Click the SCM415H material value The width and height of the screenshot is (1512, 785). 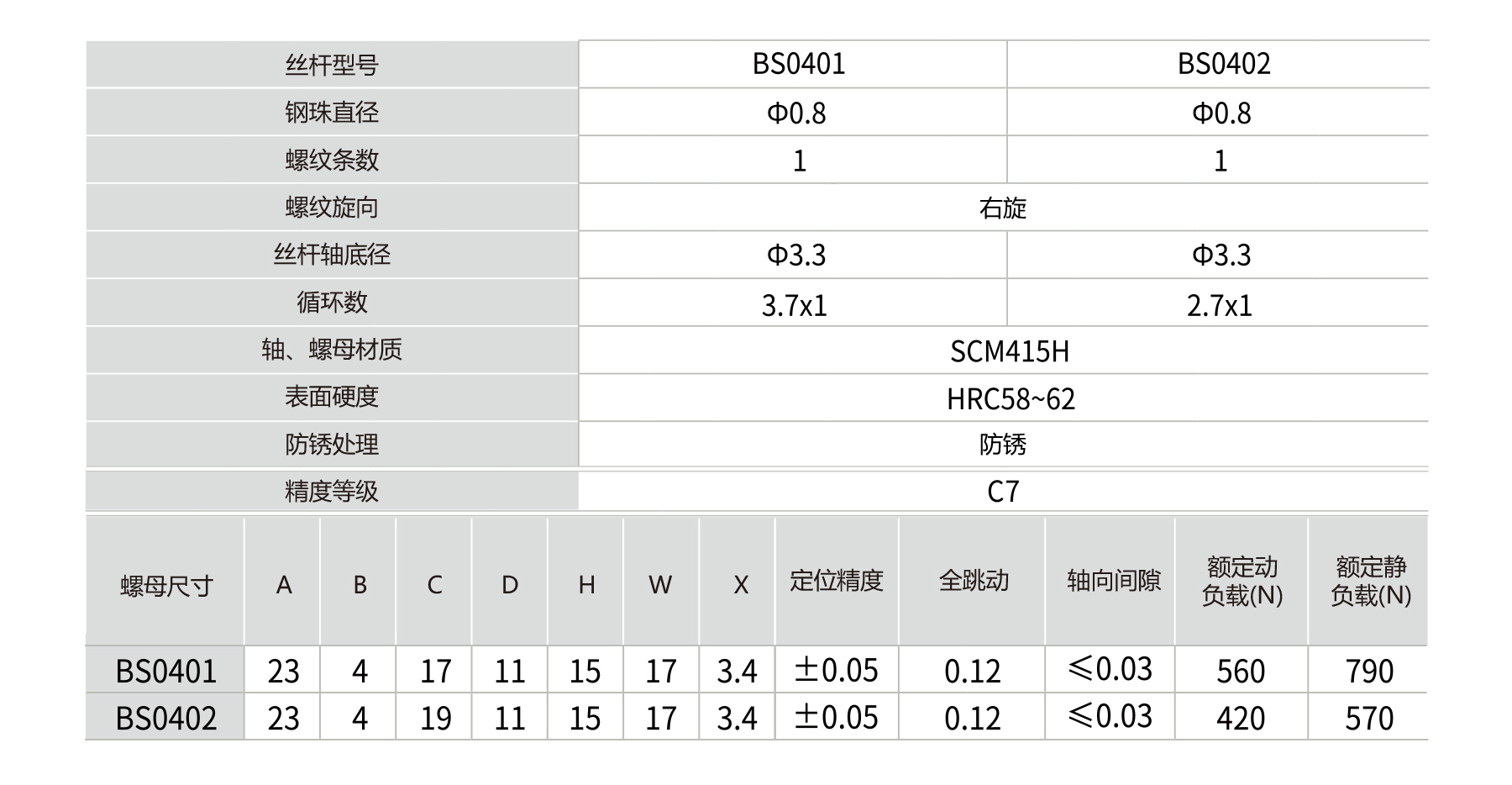(1009, 351)
